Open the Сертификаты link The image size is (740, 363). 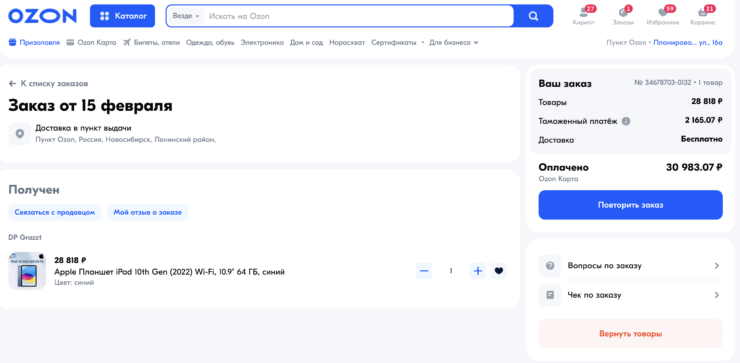coord(394,42)
